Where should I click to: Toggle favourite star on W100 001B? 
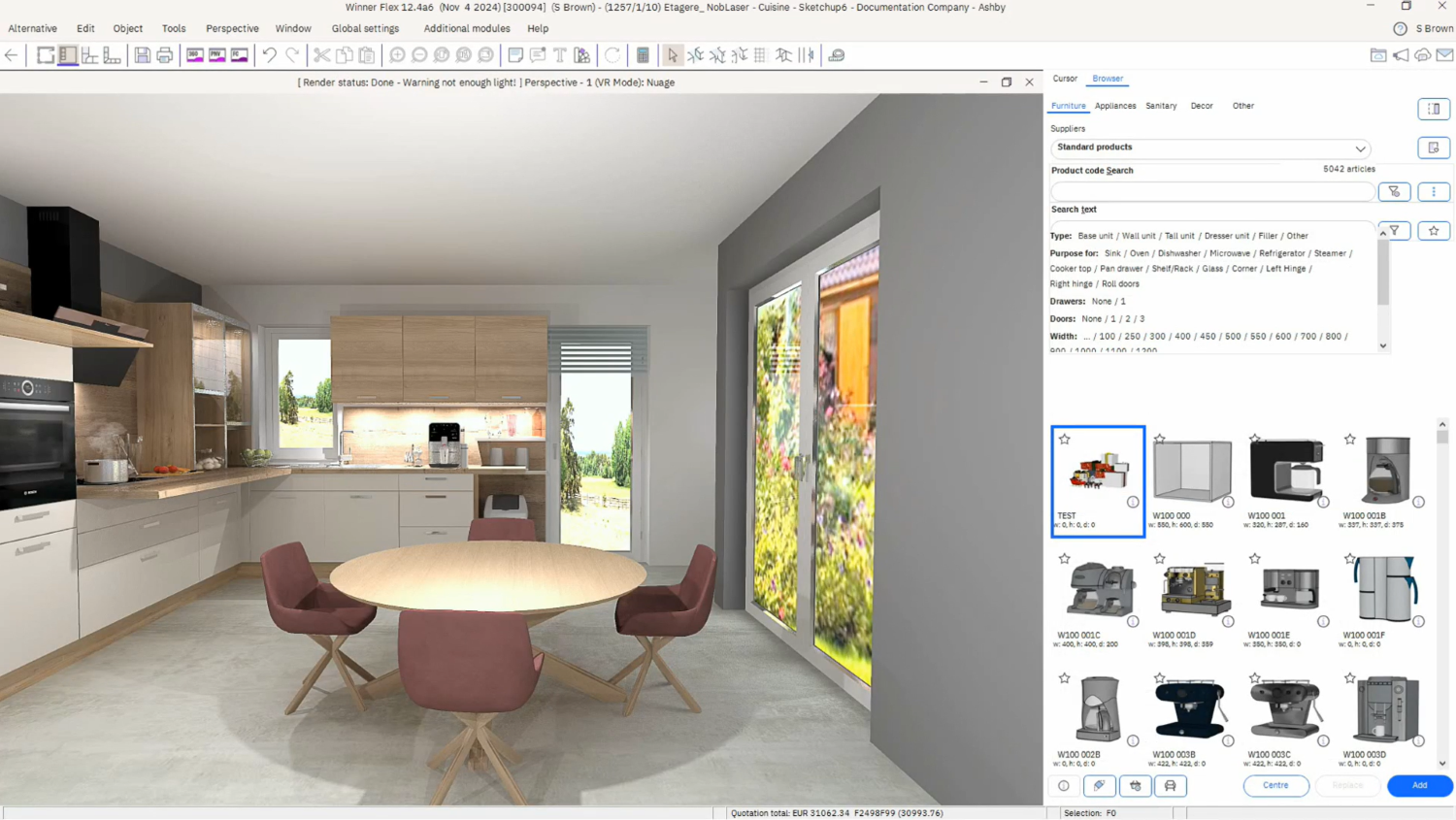[1350, 439]
